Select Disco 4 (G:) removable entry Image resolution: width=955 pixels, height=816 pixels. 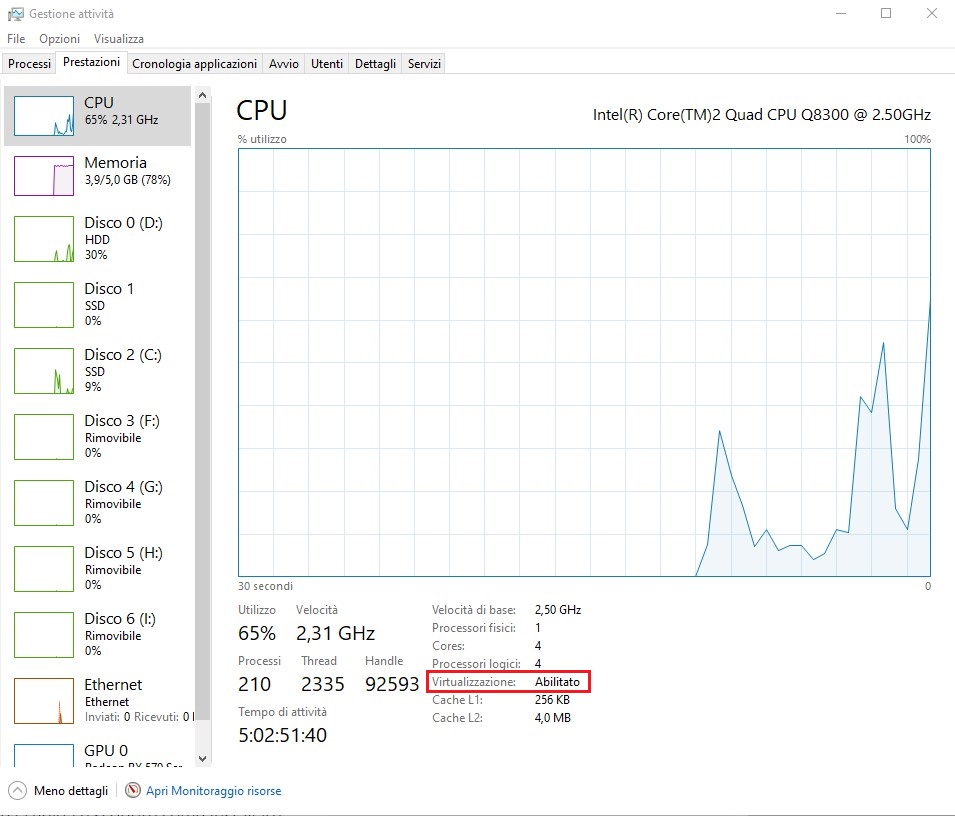[97, 502]
